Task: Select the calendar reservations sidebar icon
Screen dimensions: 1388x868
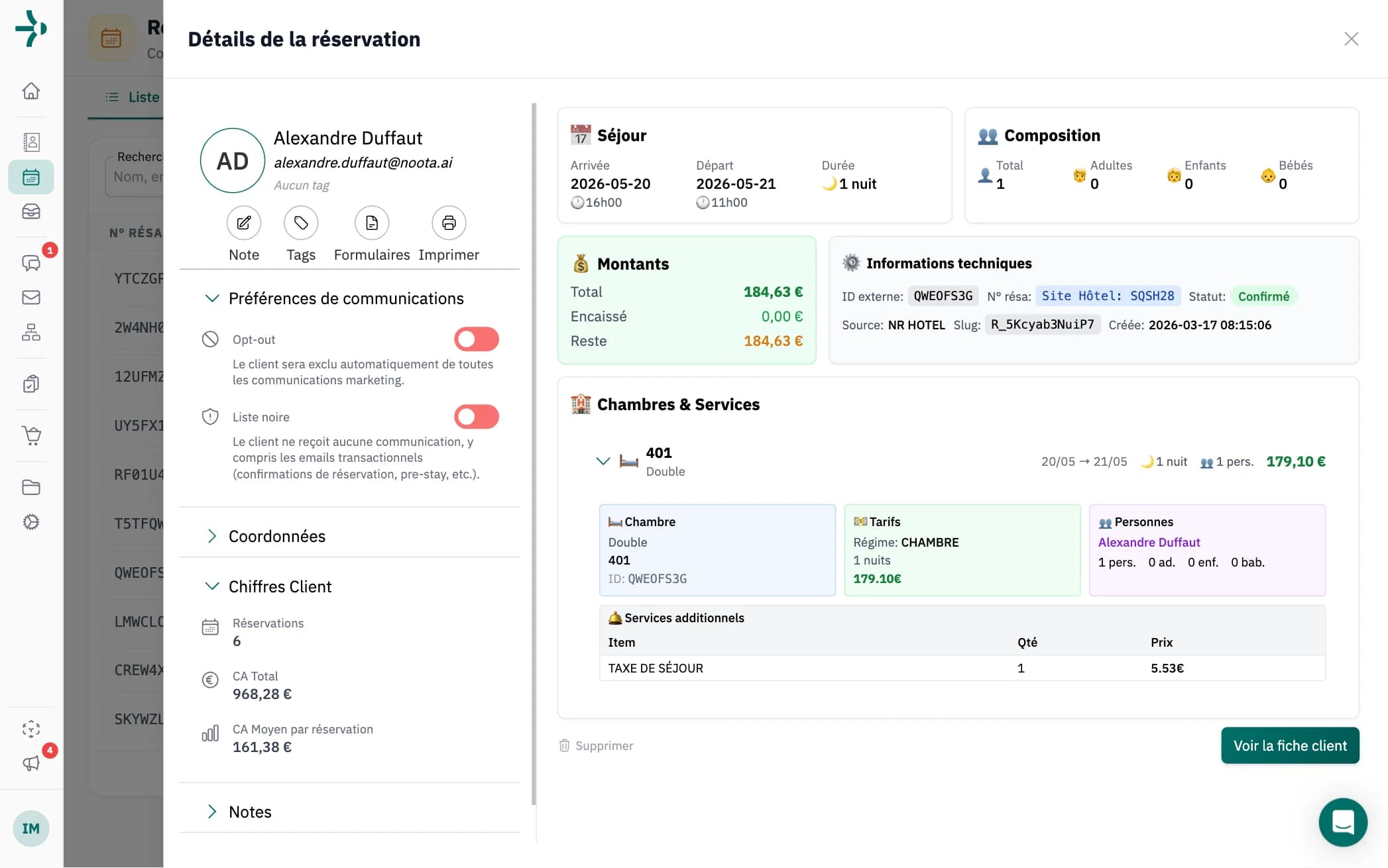Action: (30, 177)
